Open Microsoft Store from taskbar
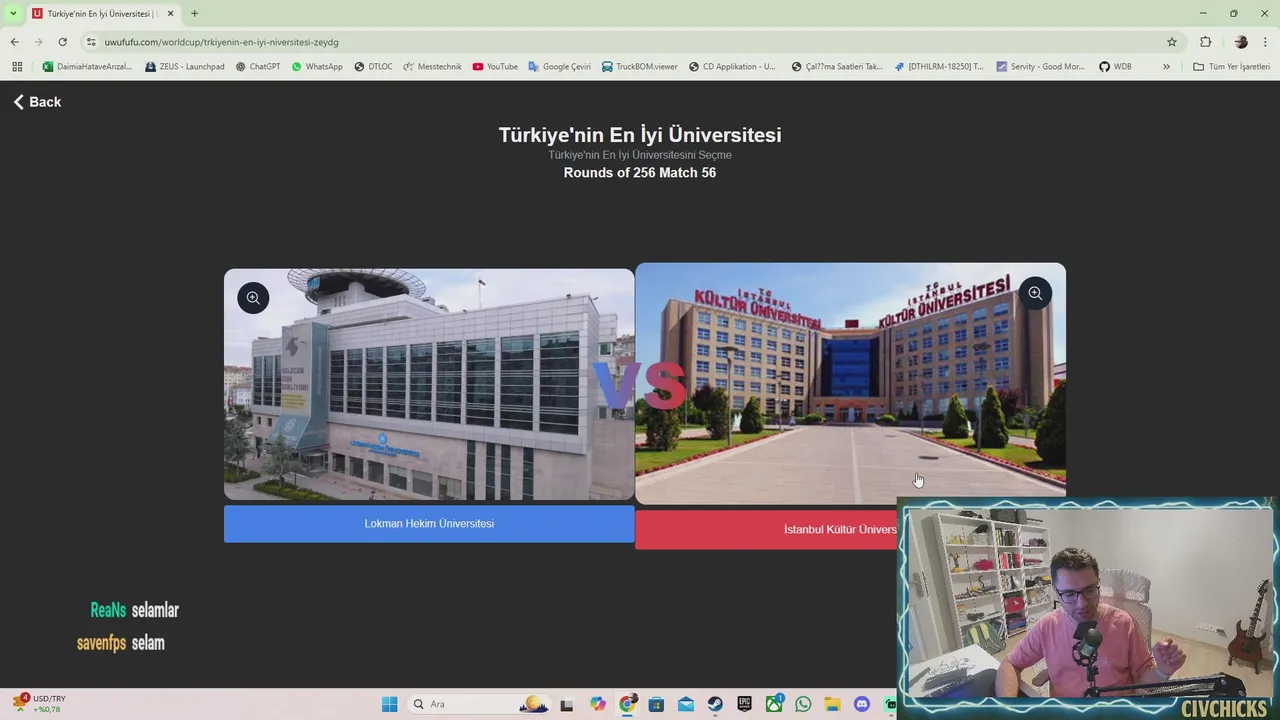Viewport: 1280px width, 720px height. click(656, 704)
